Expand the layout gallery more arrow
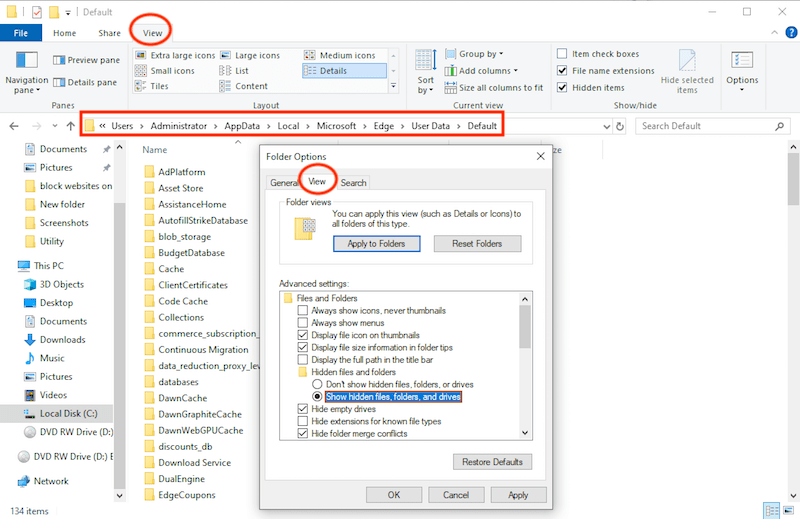This screenshot has height=519, width=800. coord(393,86)
